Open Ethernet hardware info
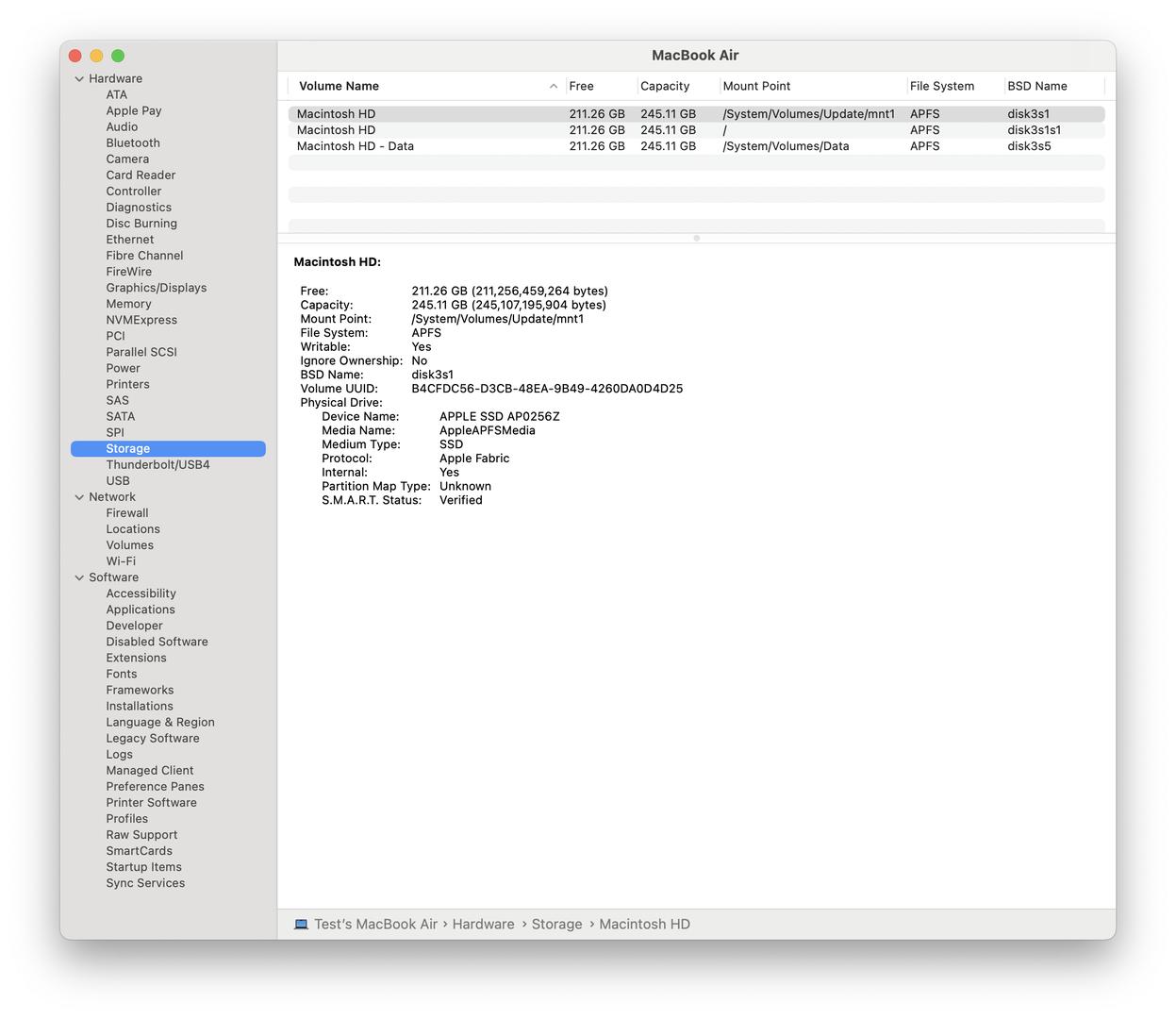1176x1019 pixels. pos(130,239)
